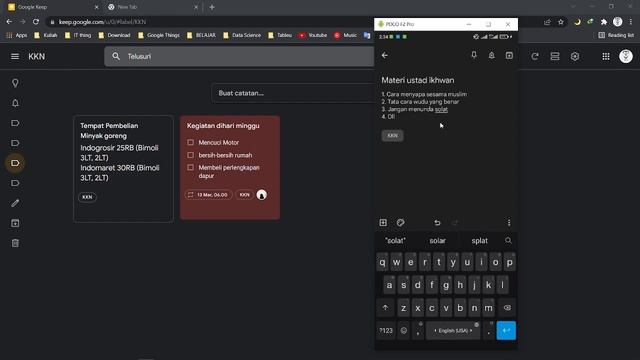Tap add-item plus box in phone note toolbar
This screenshot has width=640, height=360.
tap(383, 222)
